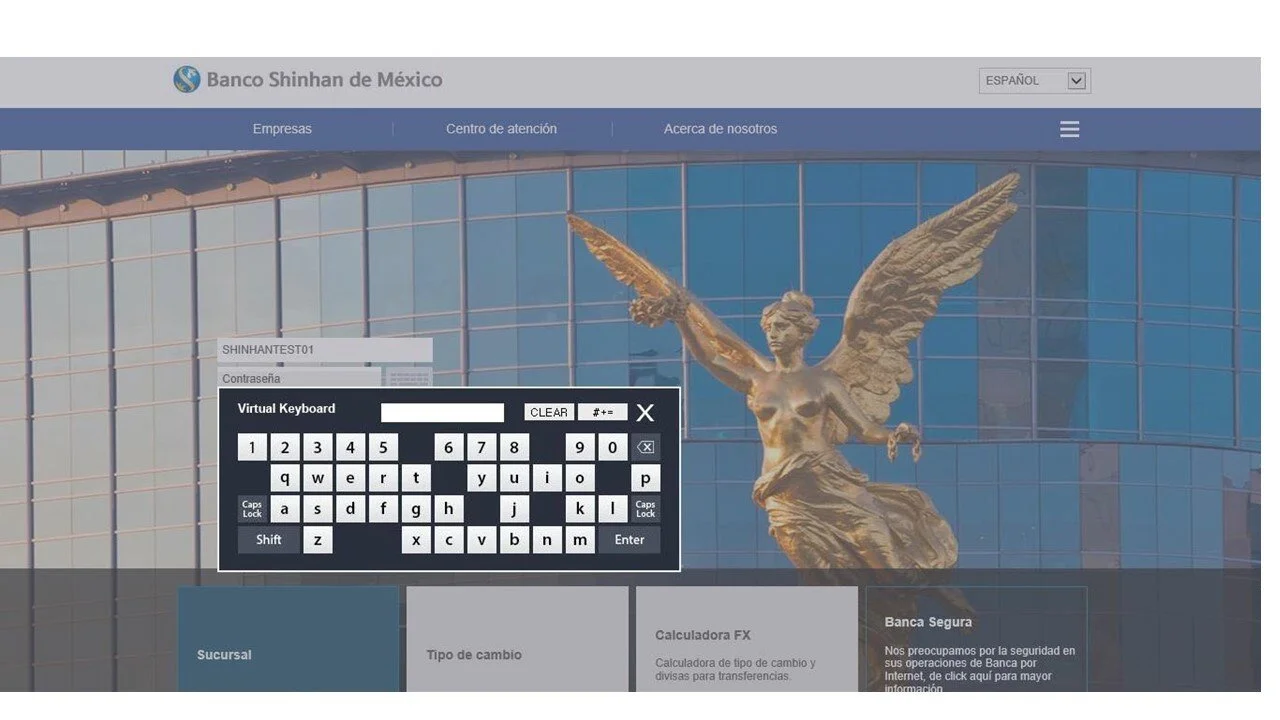Viewport: 1280px width, 720px height.
Task: Tap the 1 key
Action: [x=252, y=448]
